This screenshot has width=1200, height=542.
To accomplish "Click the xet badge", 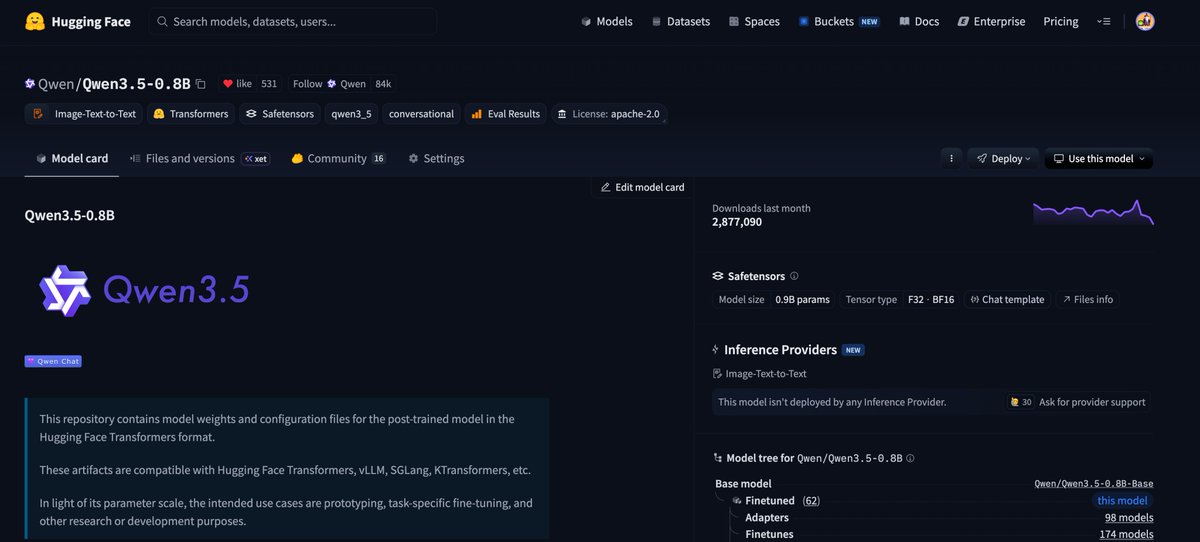I will click(x=255, y=158).
